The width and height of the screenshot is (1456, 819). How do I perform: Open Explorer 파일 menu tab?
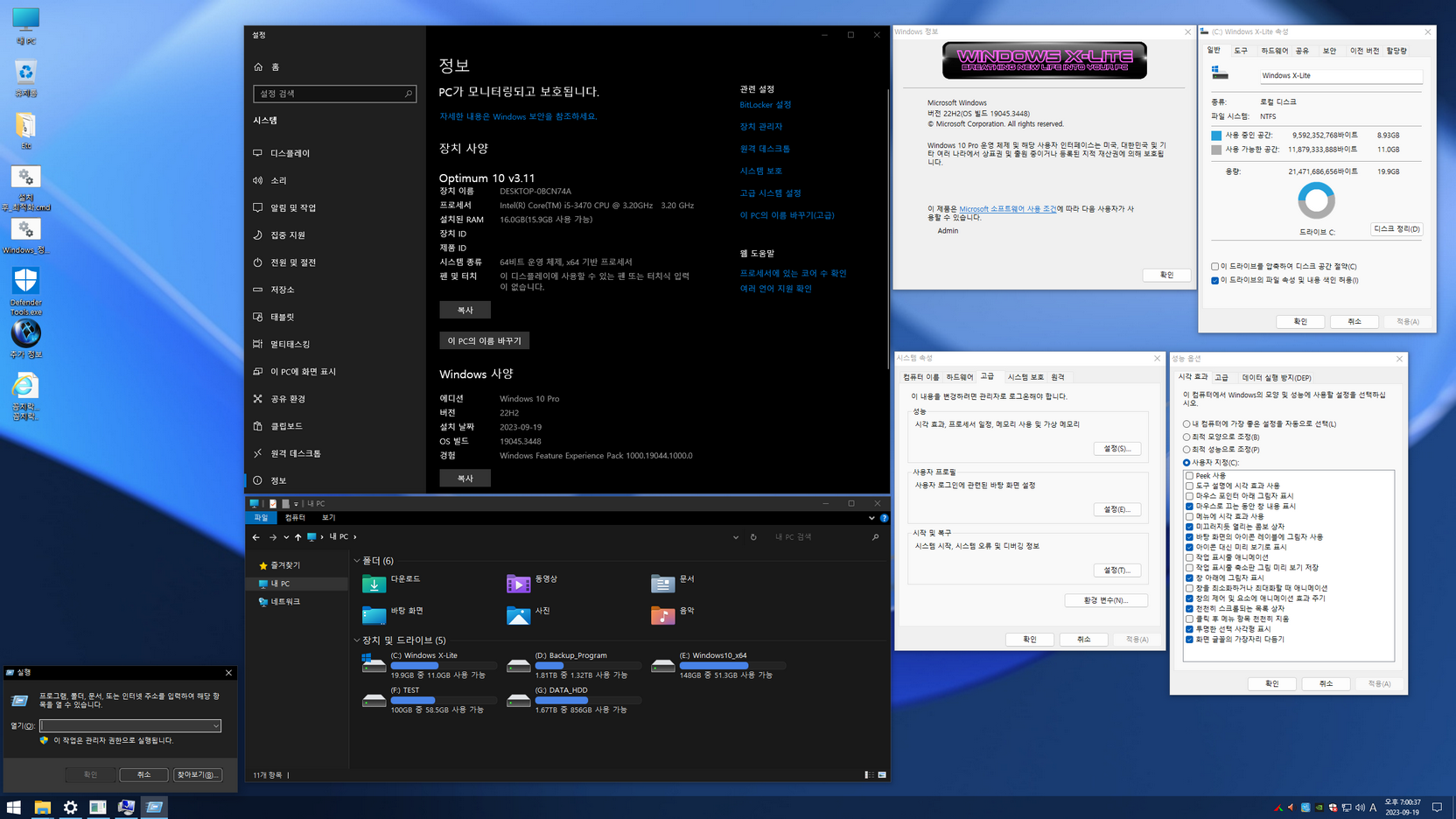[261, 518]
